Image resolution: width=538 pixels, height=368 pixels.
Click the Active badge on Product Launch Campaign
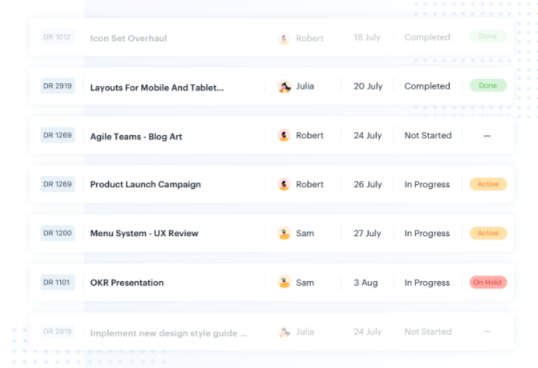488,184
